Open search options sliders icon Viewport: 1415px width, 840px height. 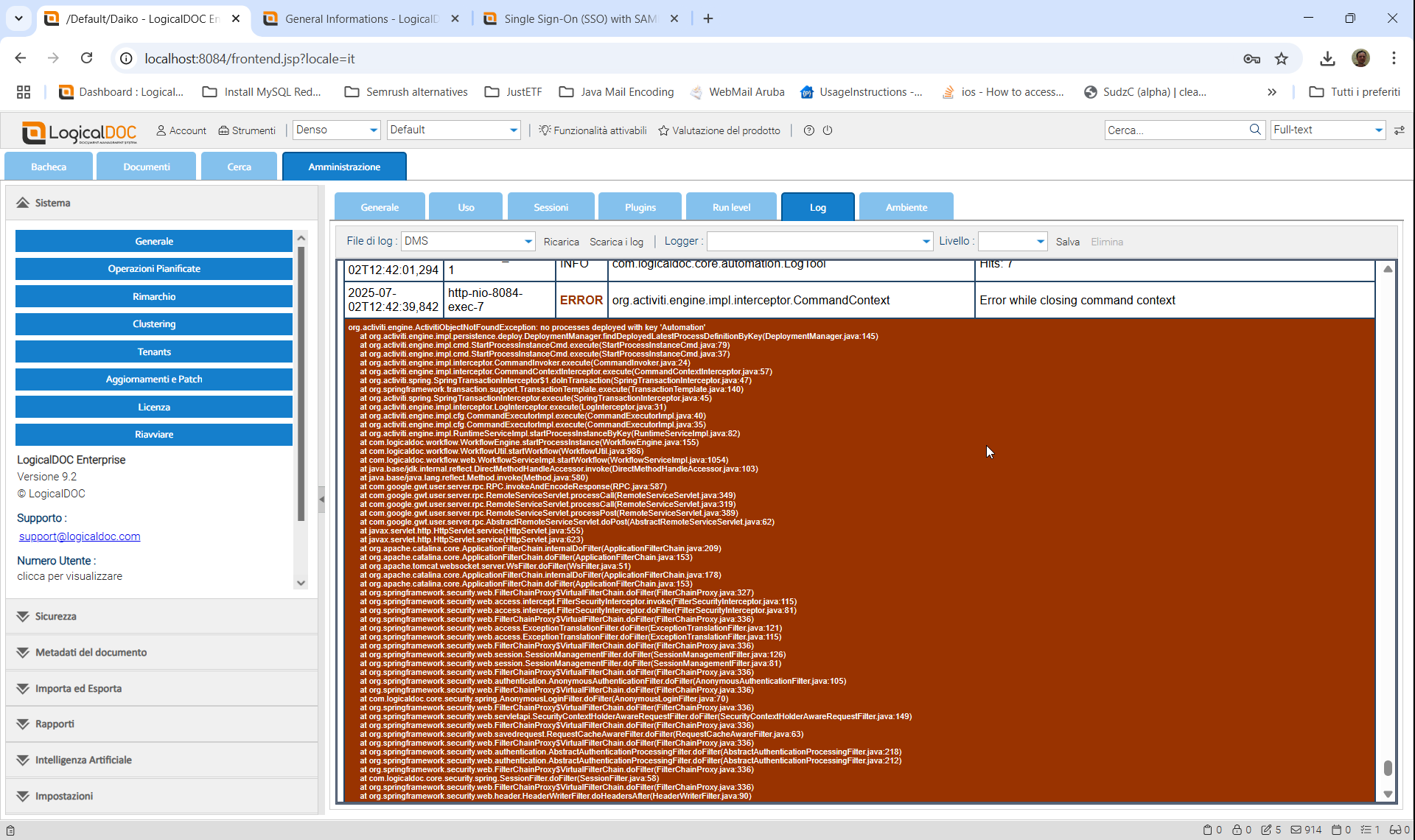pos(1400,130)
